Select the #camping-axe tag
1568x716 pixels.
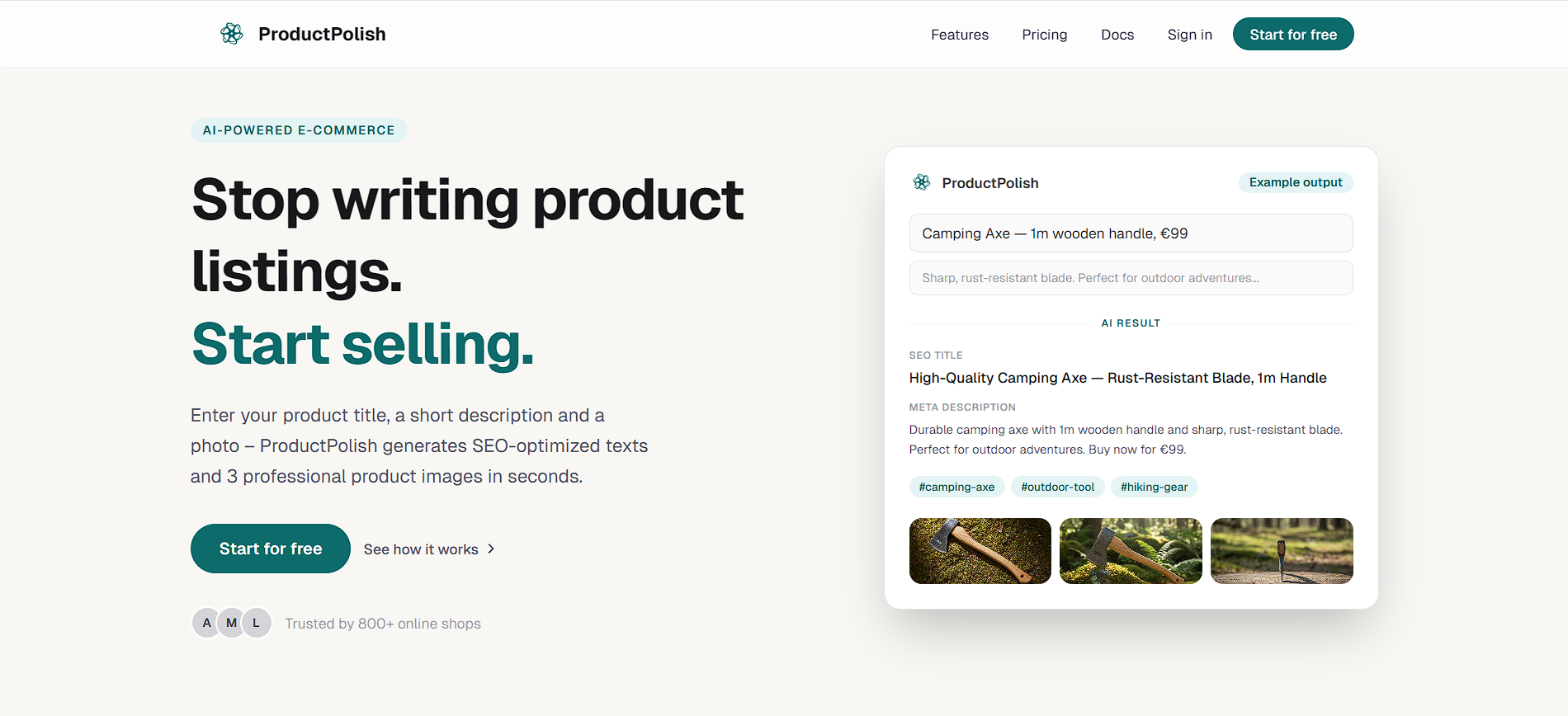coord(956,487)
